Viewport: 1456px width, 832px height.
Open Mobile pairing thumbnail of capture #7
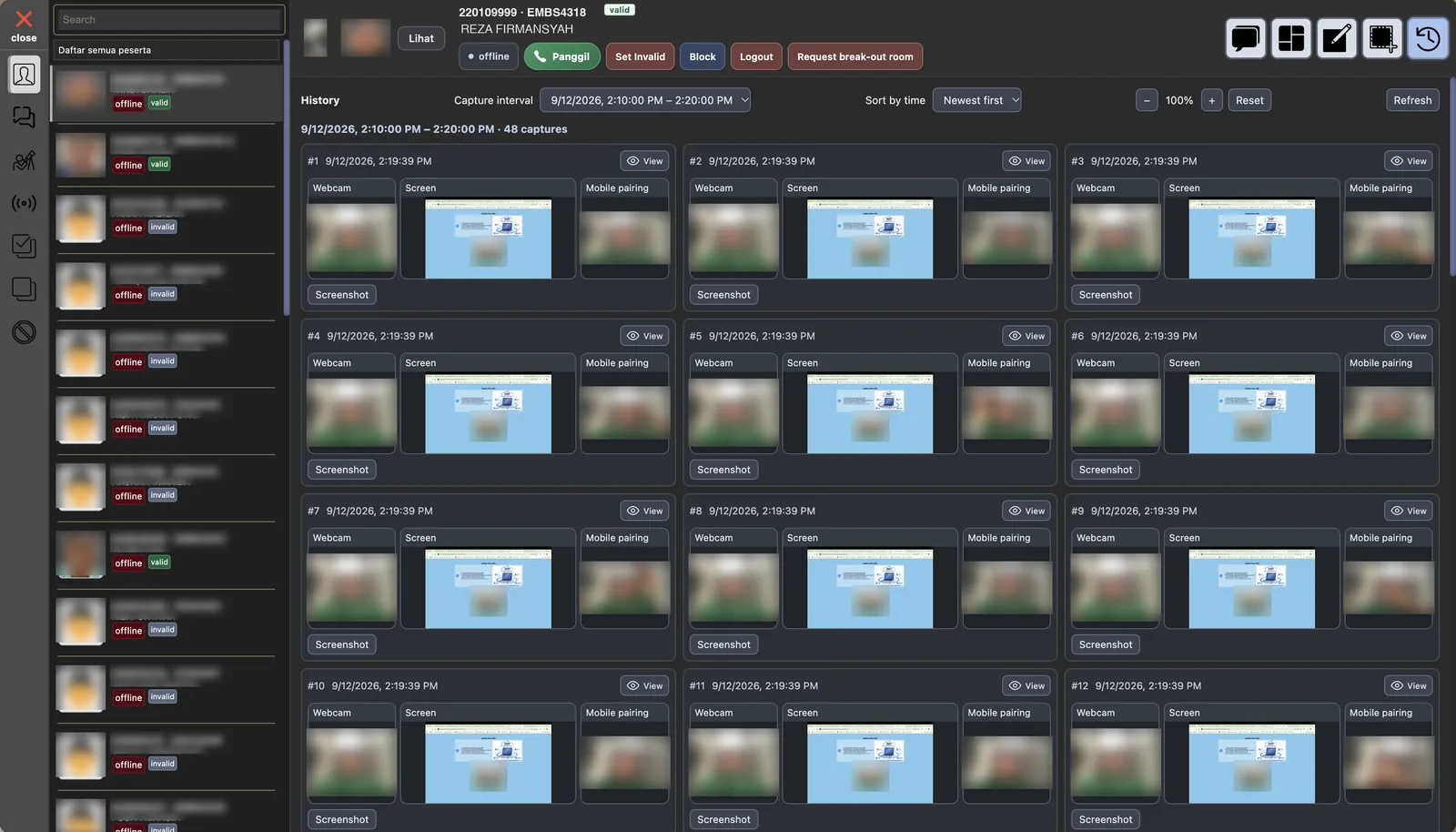tap(625, 587)
